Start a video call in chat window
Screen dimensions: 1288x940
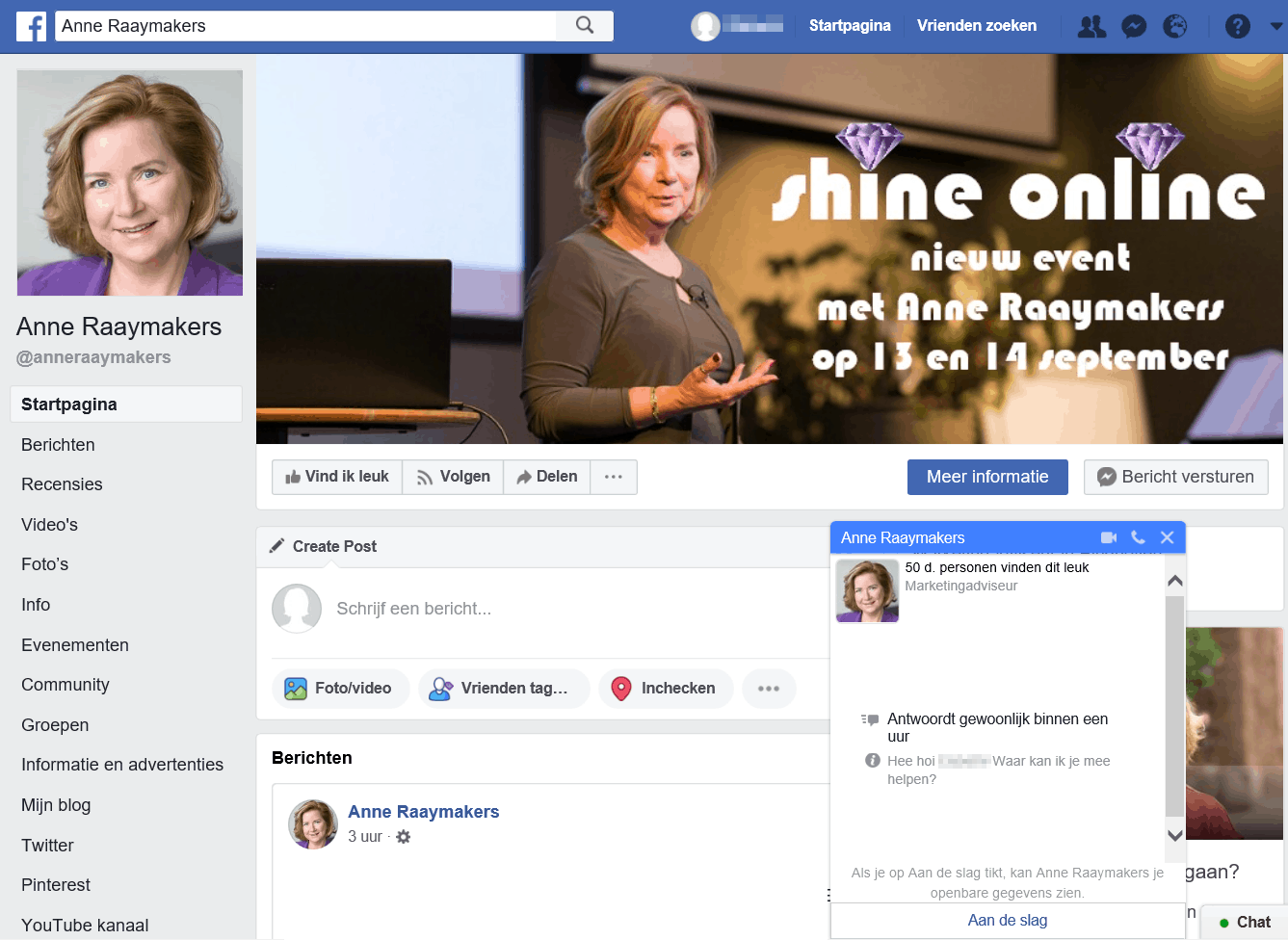pos(1109,537)
